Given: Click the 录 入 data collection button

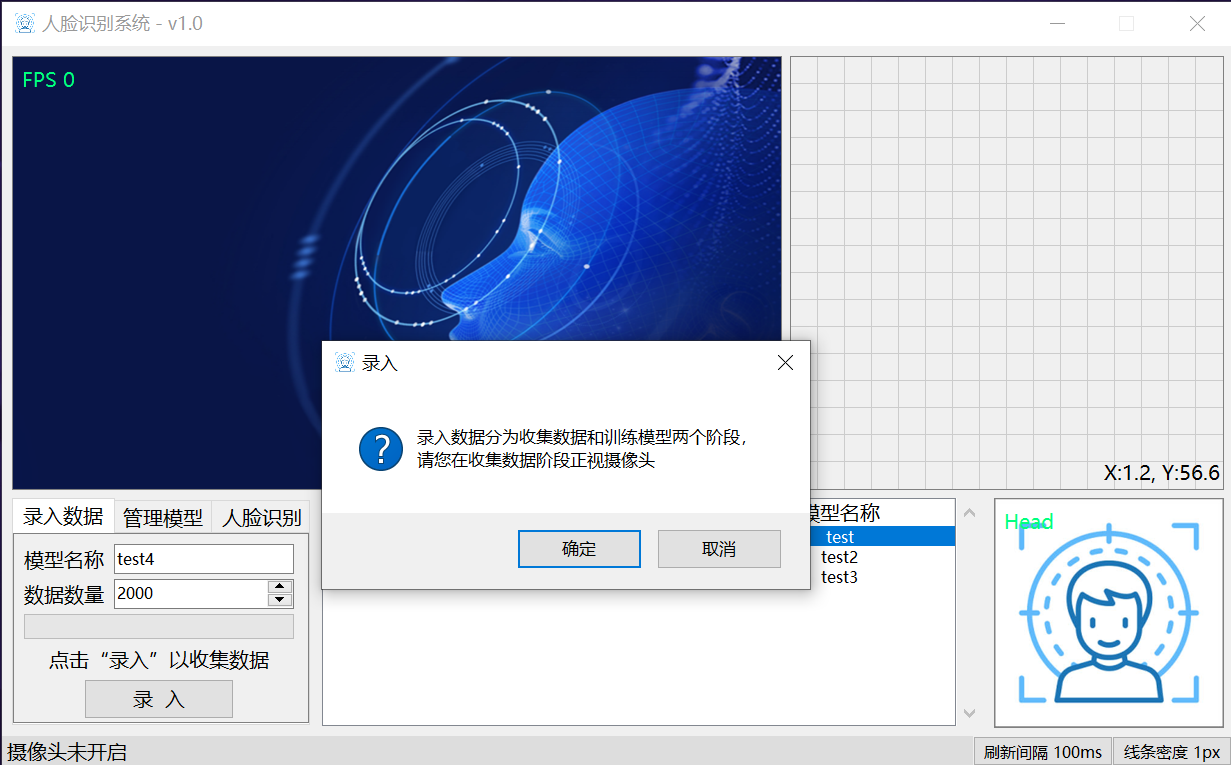Looking at the screenshot, I should [x=158, y=698].
